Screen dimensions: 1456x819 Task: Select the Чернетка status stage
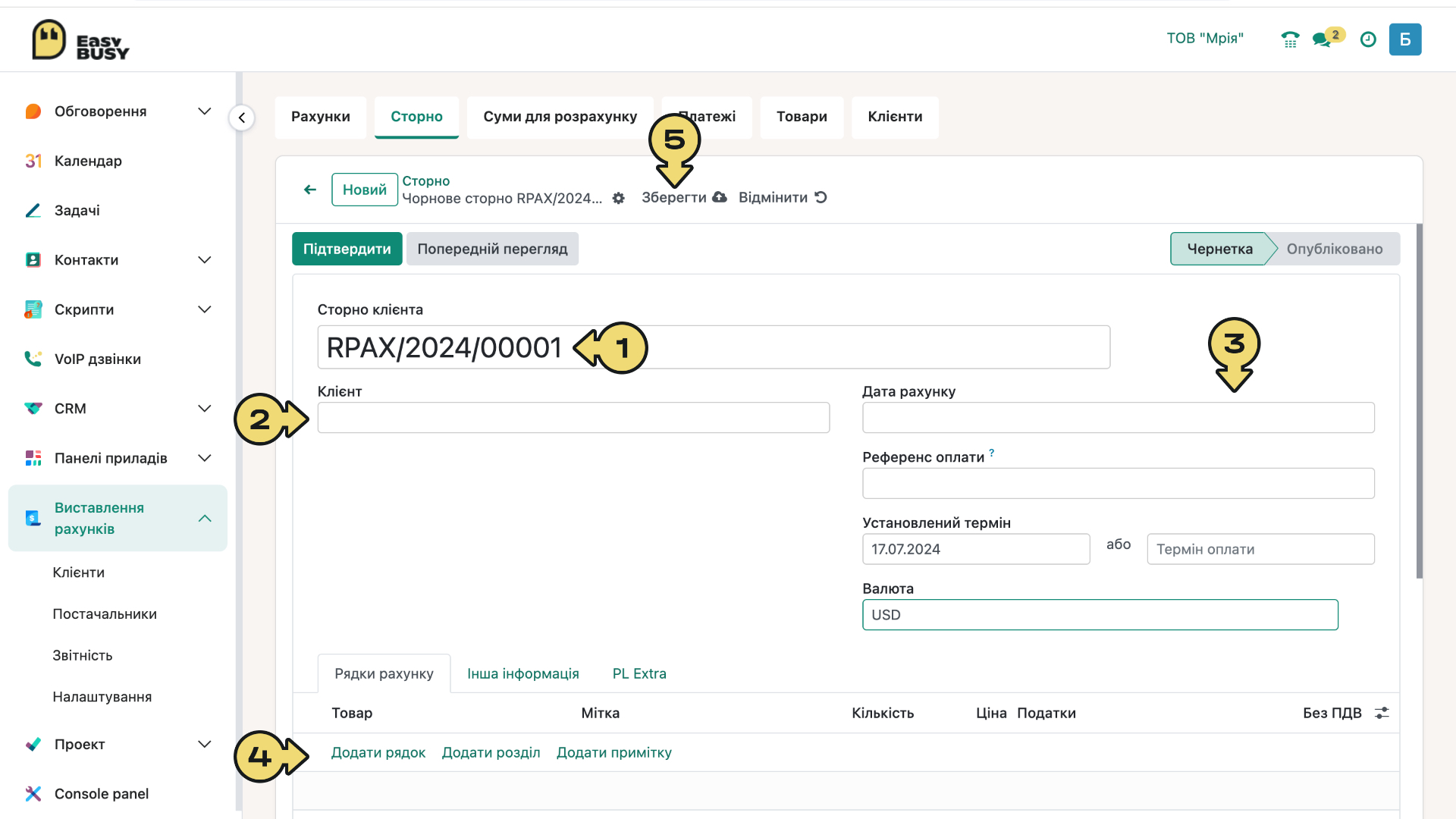pyautogui.click(x=1220, y=249)
